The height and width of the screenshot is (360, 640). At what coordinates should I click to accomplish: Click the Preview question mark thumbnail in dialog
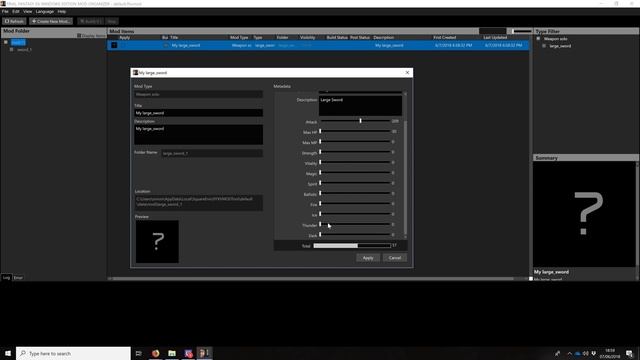pyautogui.click(x=157, y=242)
